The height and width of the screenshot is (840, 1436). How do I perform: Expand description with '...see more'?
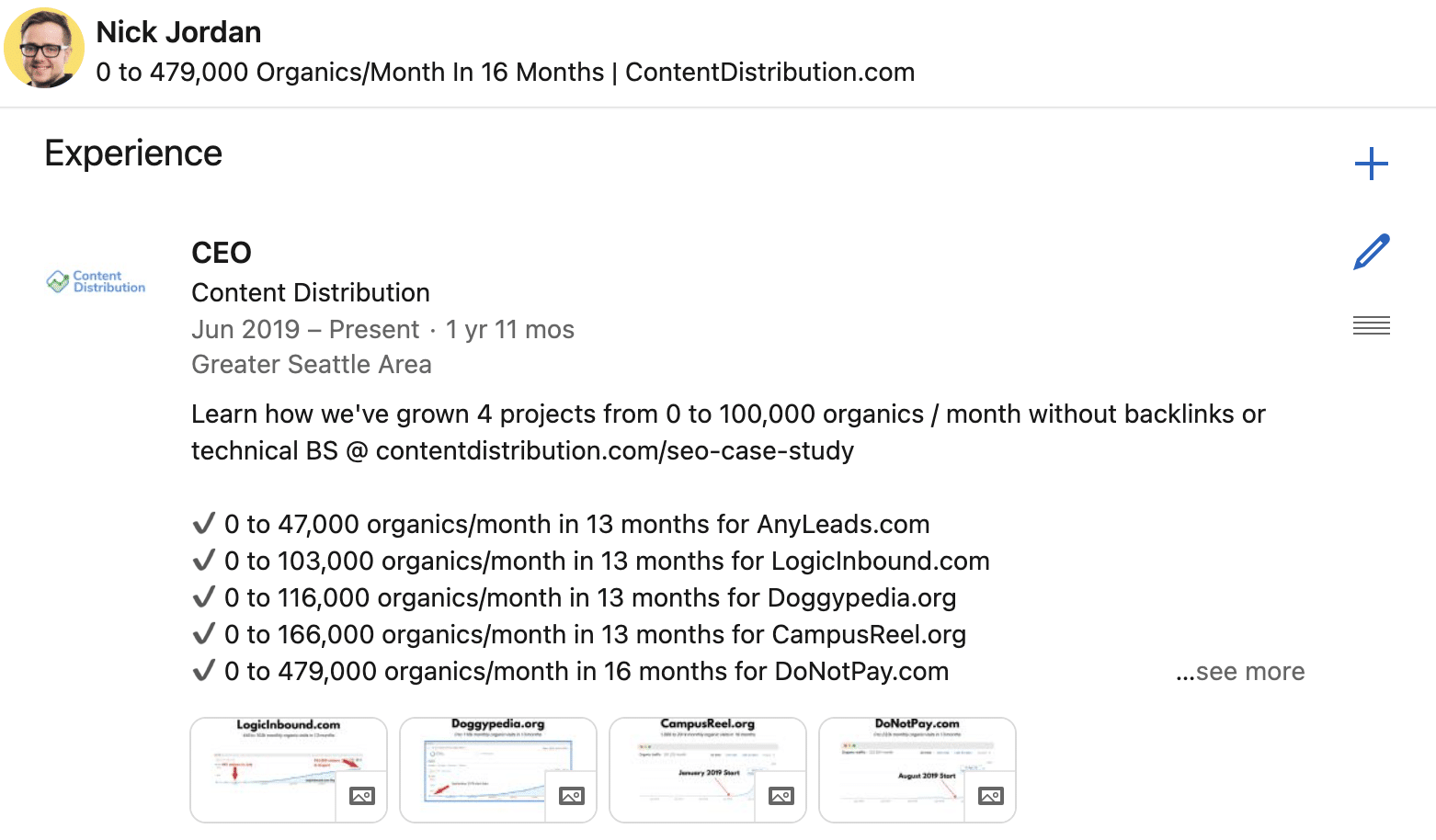pyautogui.click(x=1240, y=672)
